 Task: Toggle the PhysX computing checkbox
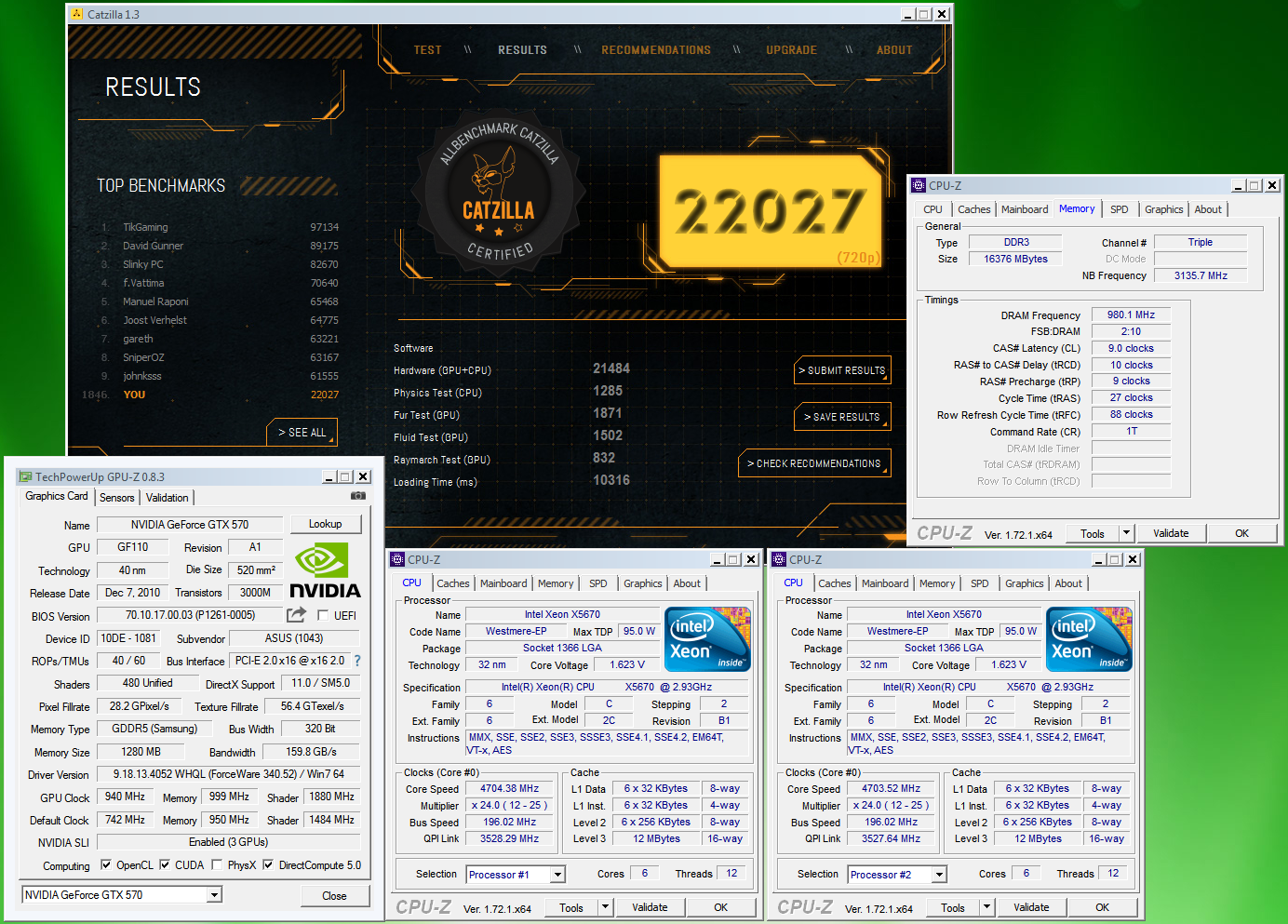[217, 864]
